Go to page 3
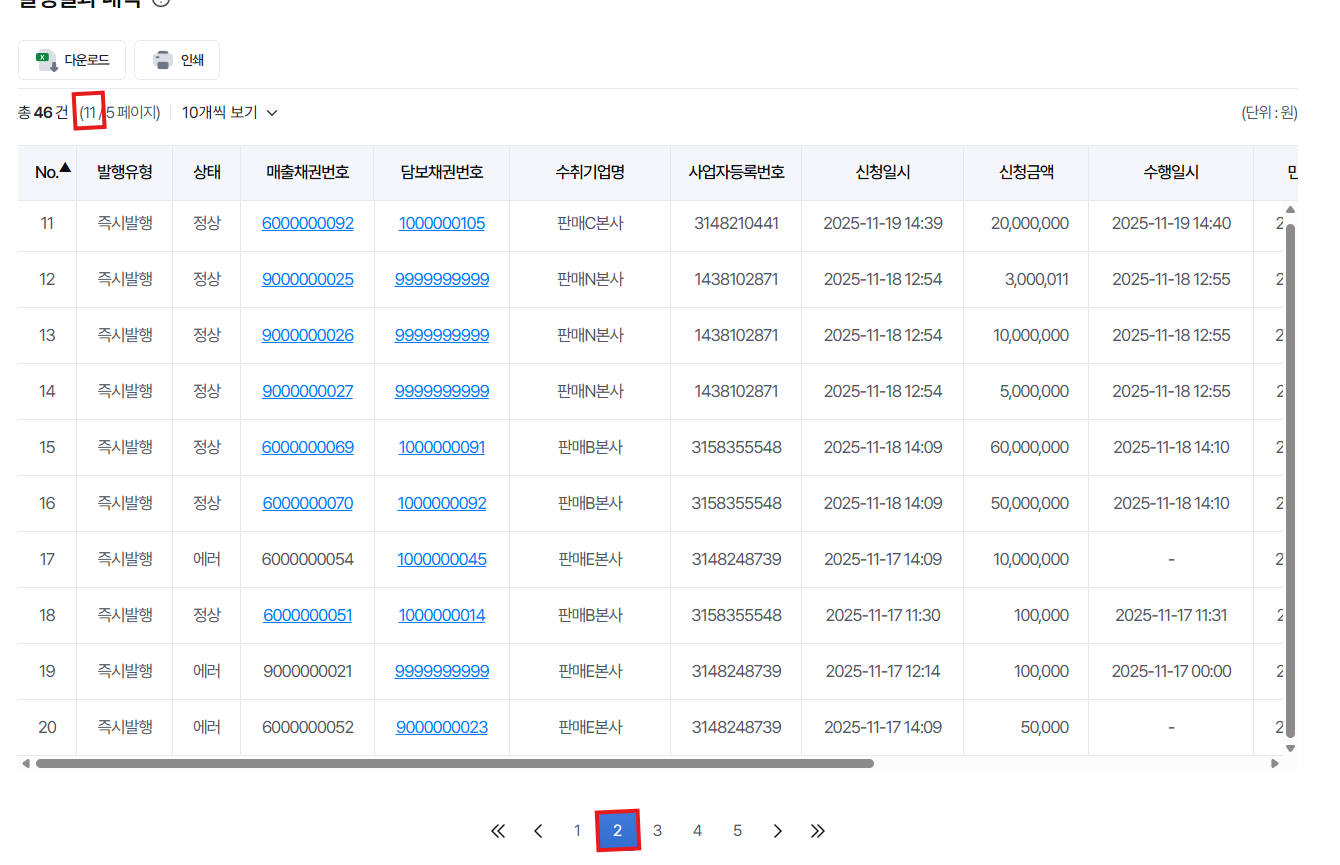The width and height of the screenshot is (1340, 865). (x=657, y=831)
